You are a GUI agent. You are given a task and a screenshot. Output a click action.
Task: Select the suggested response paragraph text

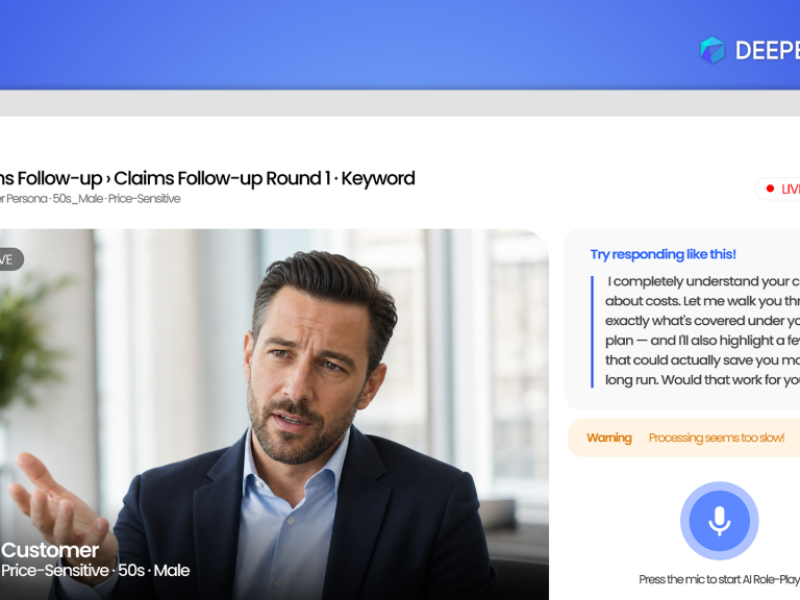coord(703,331)
